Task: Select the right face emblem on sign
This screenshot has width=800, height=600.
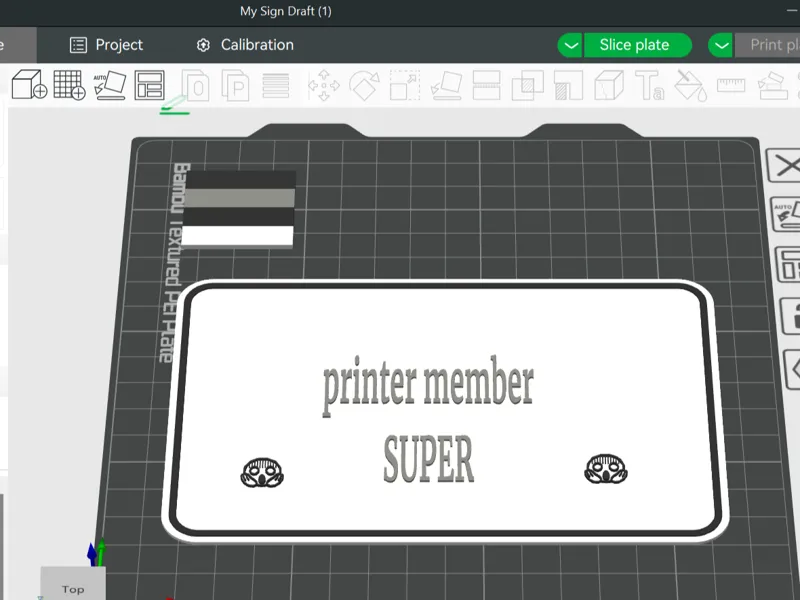Action: tap(606, 468)
